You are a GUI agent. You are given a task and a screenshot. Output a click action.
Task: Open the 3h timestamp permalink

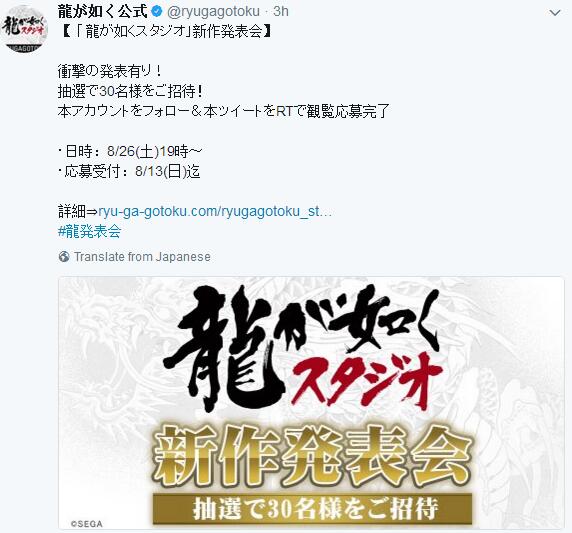(x=281, y=12)
